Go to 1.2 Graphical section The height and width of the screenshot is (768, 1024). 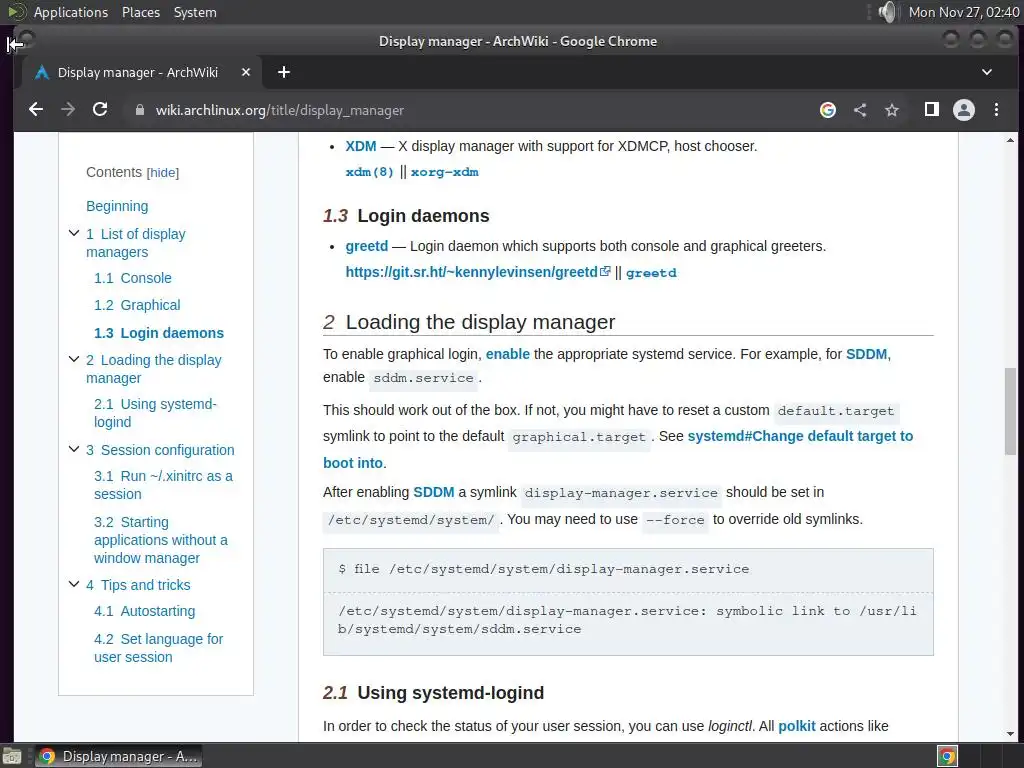(137, 305)
